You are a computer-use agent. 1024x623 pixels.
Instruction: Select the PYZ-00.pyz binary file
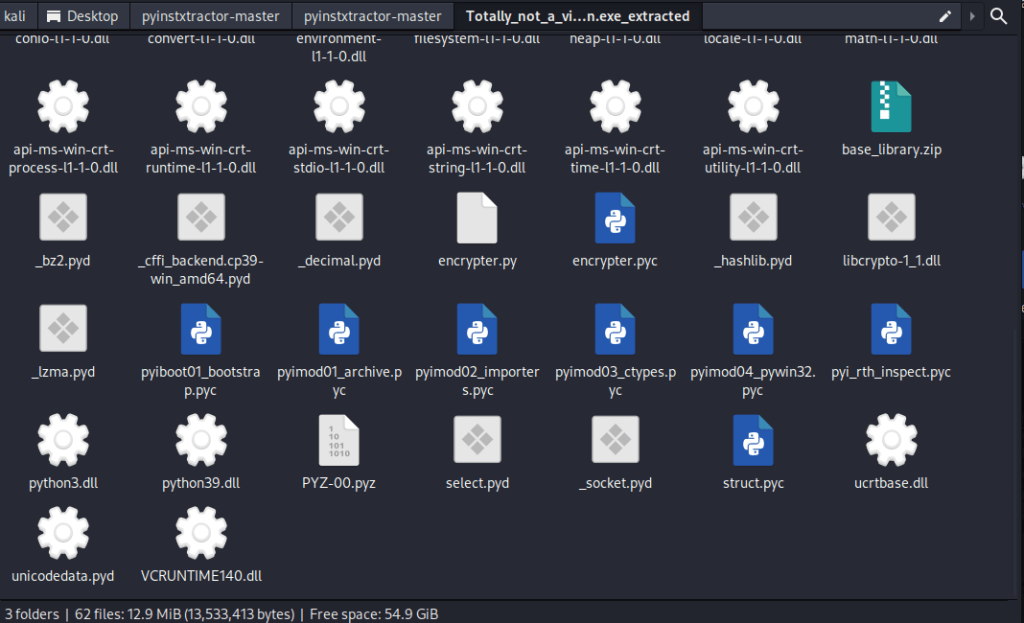click(x=339, y=441)
